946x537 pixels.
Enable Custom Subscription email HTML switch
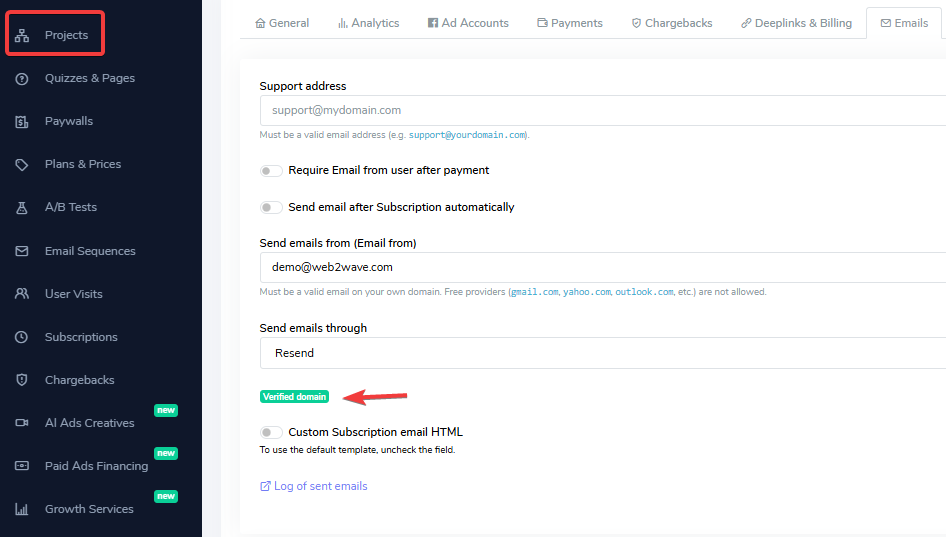click(271, 432)
